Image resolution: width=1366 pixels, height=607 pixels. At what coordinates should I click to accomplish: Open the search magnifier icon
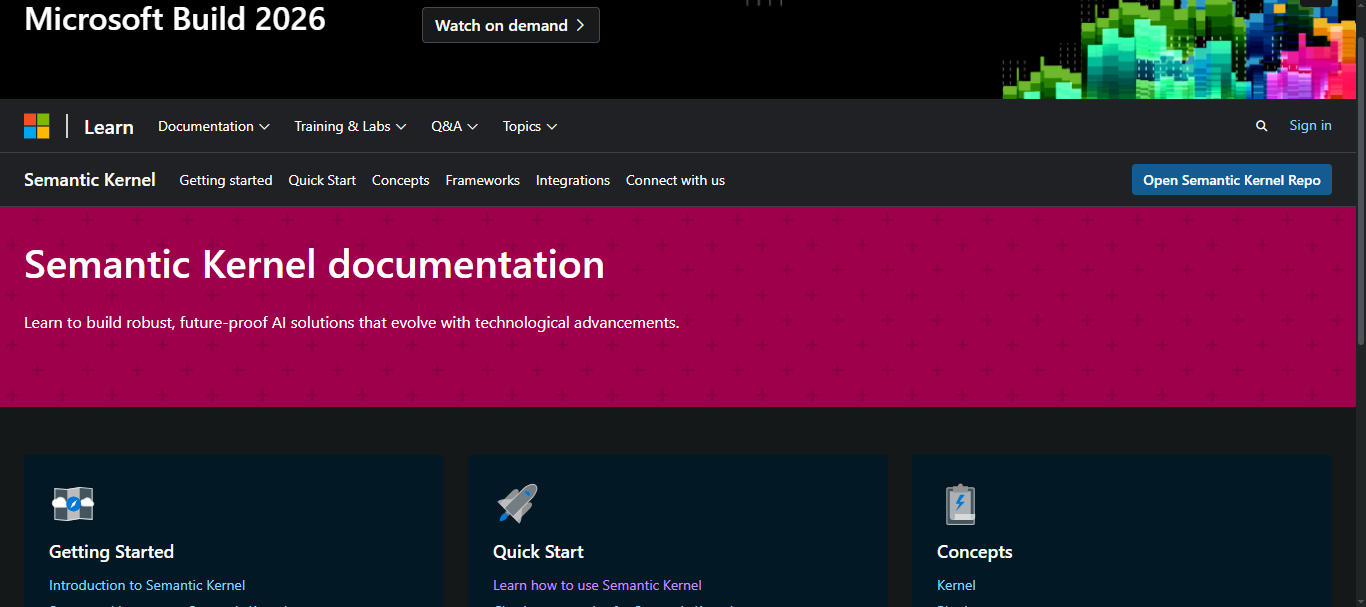pyautogui.click(x=1261, y=126)
